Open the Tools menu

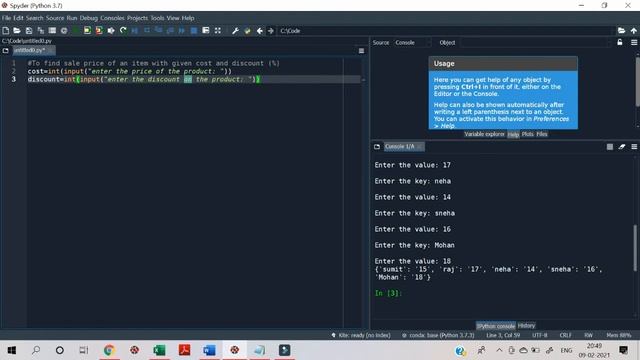(x=157, y=18)
